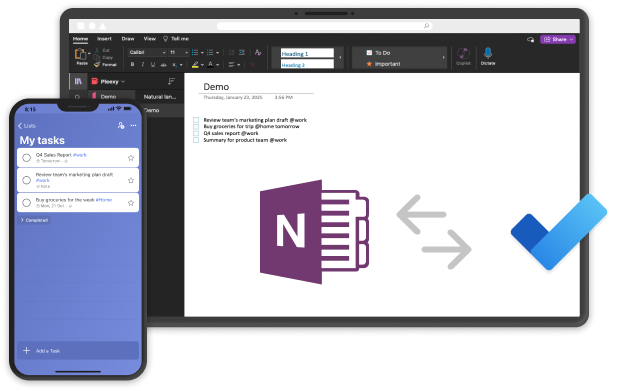The height and width of the screenshot is (391, 619).
Task: Check the 'Summary for product team @work' box
Action: pyautogui.click(x=196, y=140)
